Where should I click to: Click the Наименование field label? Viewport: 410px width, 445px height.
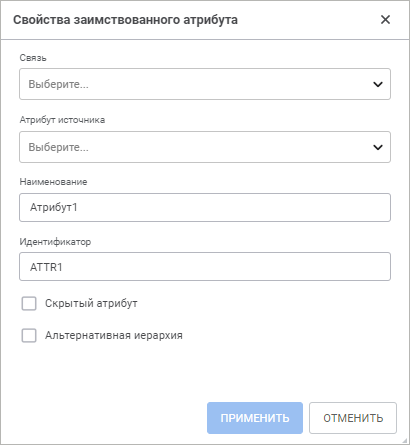53,182
